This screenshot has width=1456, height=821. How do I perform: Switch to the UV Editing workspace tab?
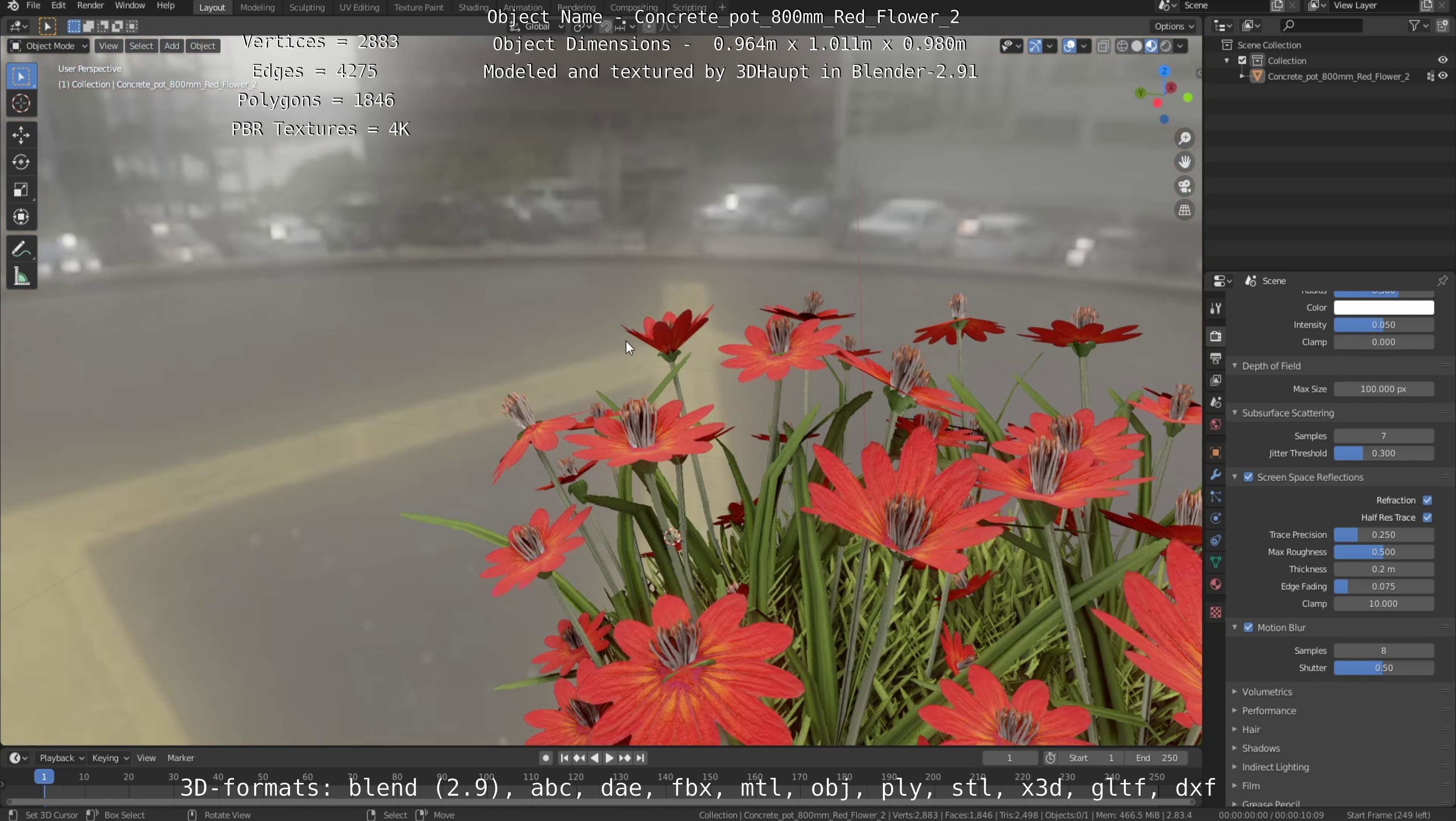pyautogui.click(x=359, y=7)
